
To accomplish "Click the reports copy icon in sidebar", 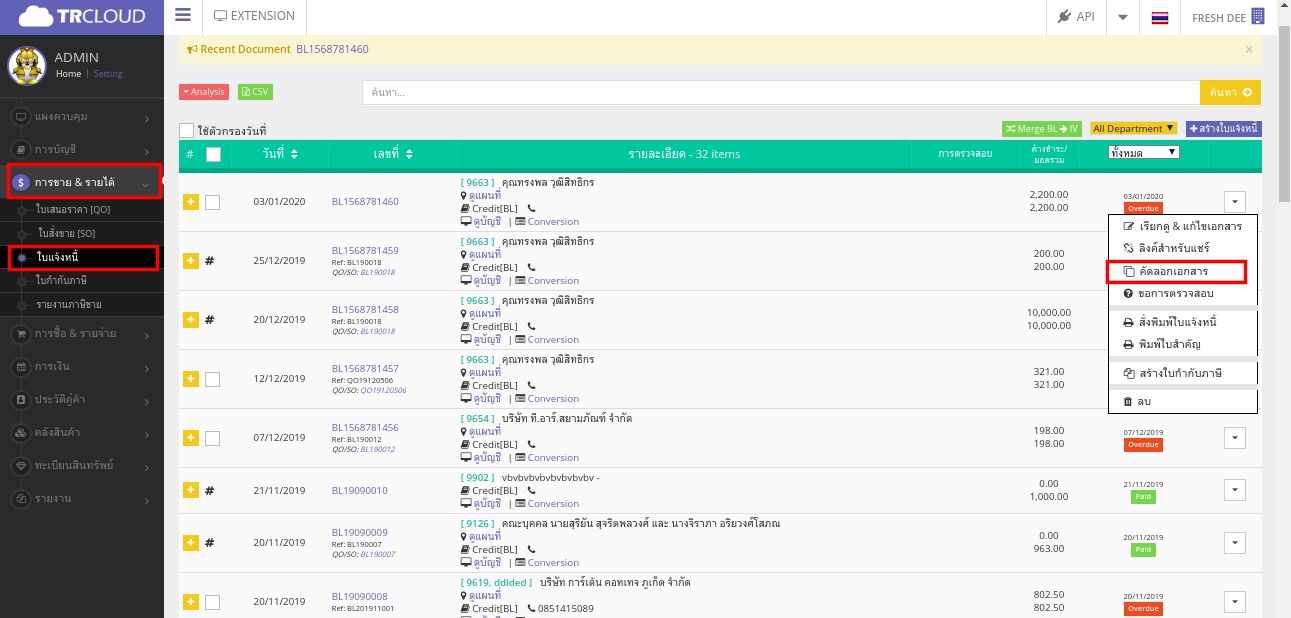I will tap(21, 498).
